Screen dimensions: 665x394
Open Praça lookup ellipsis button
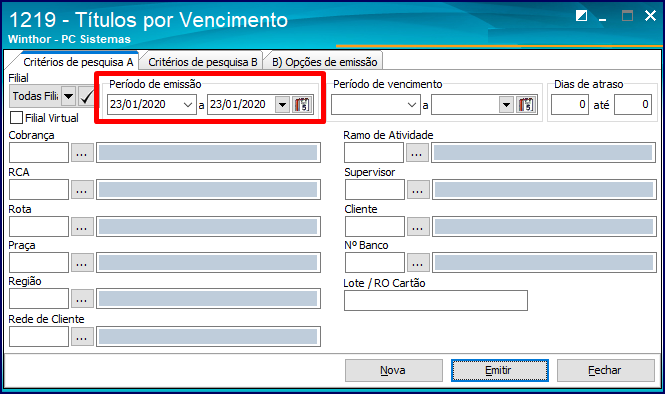pyautogui.click(x=82, y=263)
